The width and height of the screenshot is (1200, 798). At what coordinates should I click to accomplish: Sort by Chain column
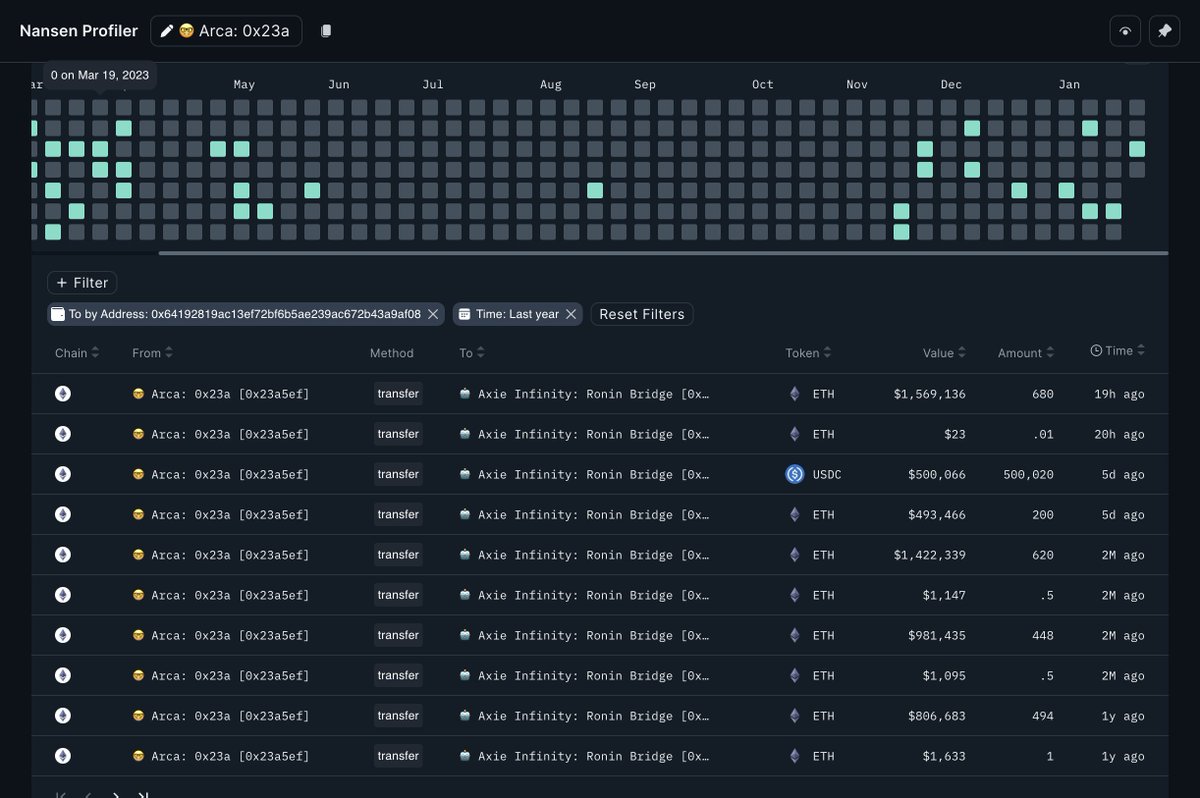click(77, 353)
